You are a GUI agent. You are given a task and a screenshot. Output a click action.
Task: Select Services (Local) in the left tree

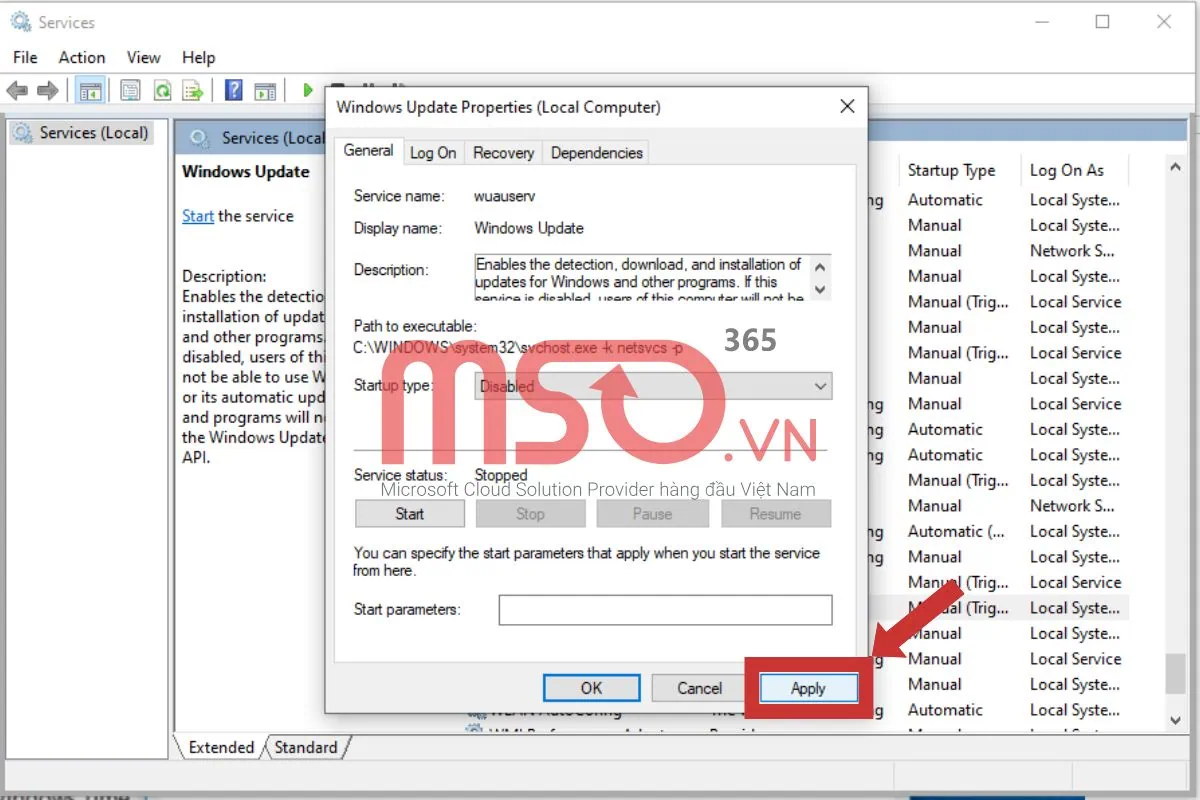93,133
